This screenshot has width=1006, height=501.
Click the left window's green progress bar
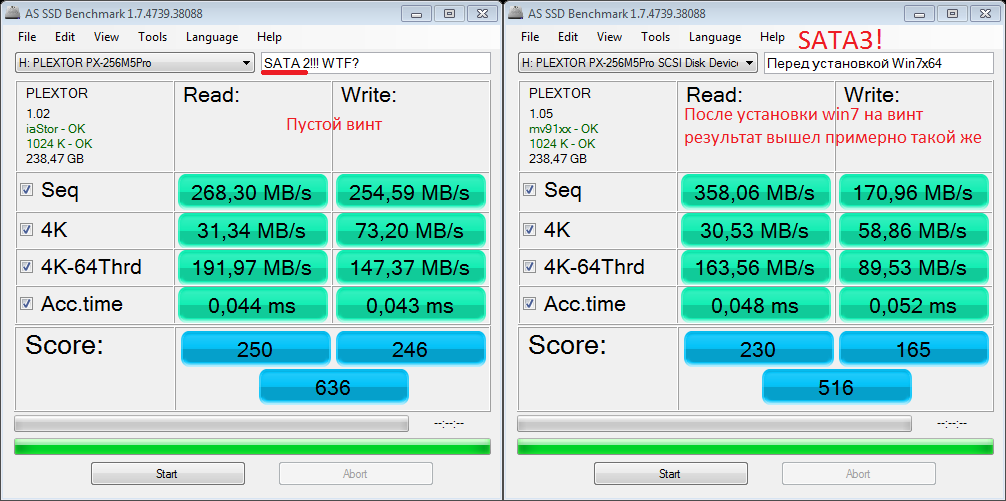(252, 447)
